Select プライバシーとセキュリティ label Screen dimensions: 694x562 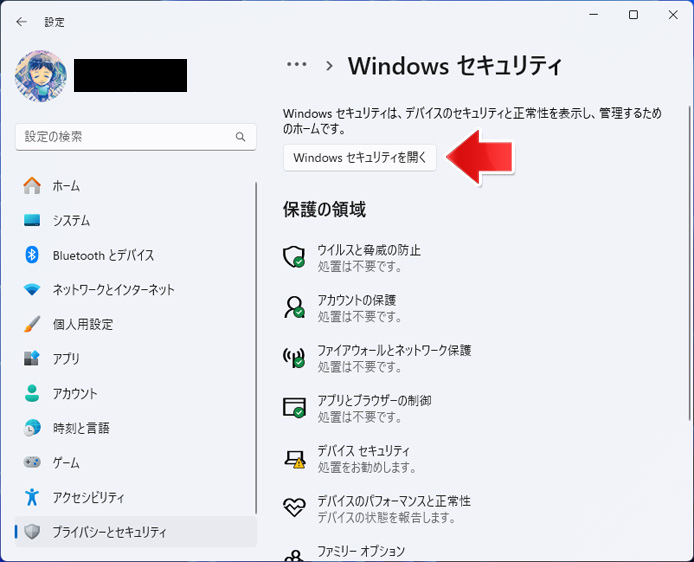click(109, 531)
